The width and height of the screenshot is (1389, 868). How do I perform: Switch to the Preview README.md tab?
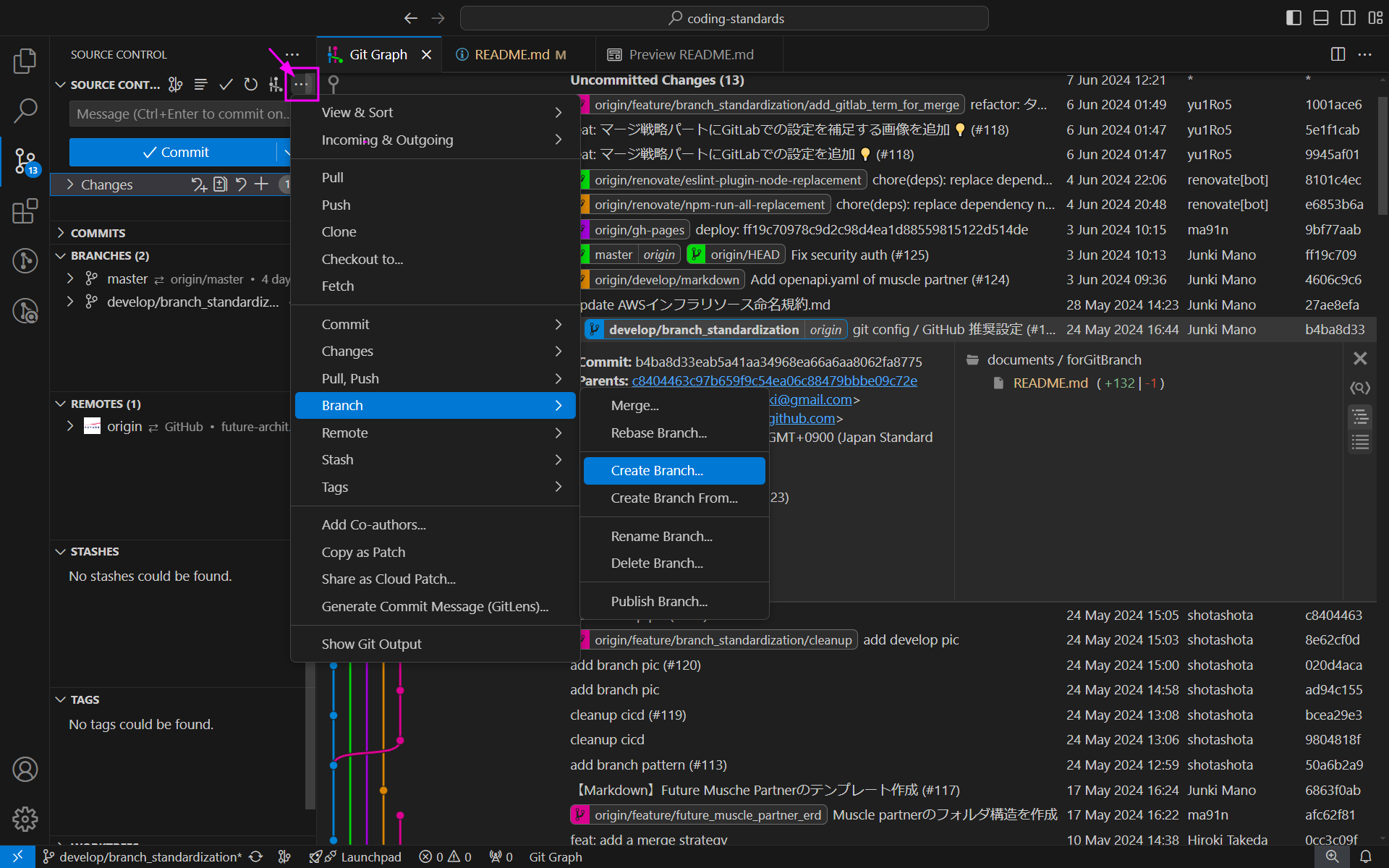click(689, 54)
